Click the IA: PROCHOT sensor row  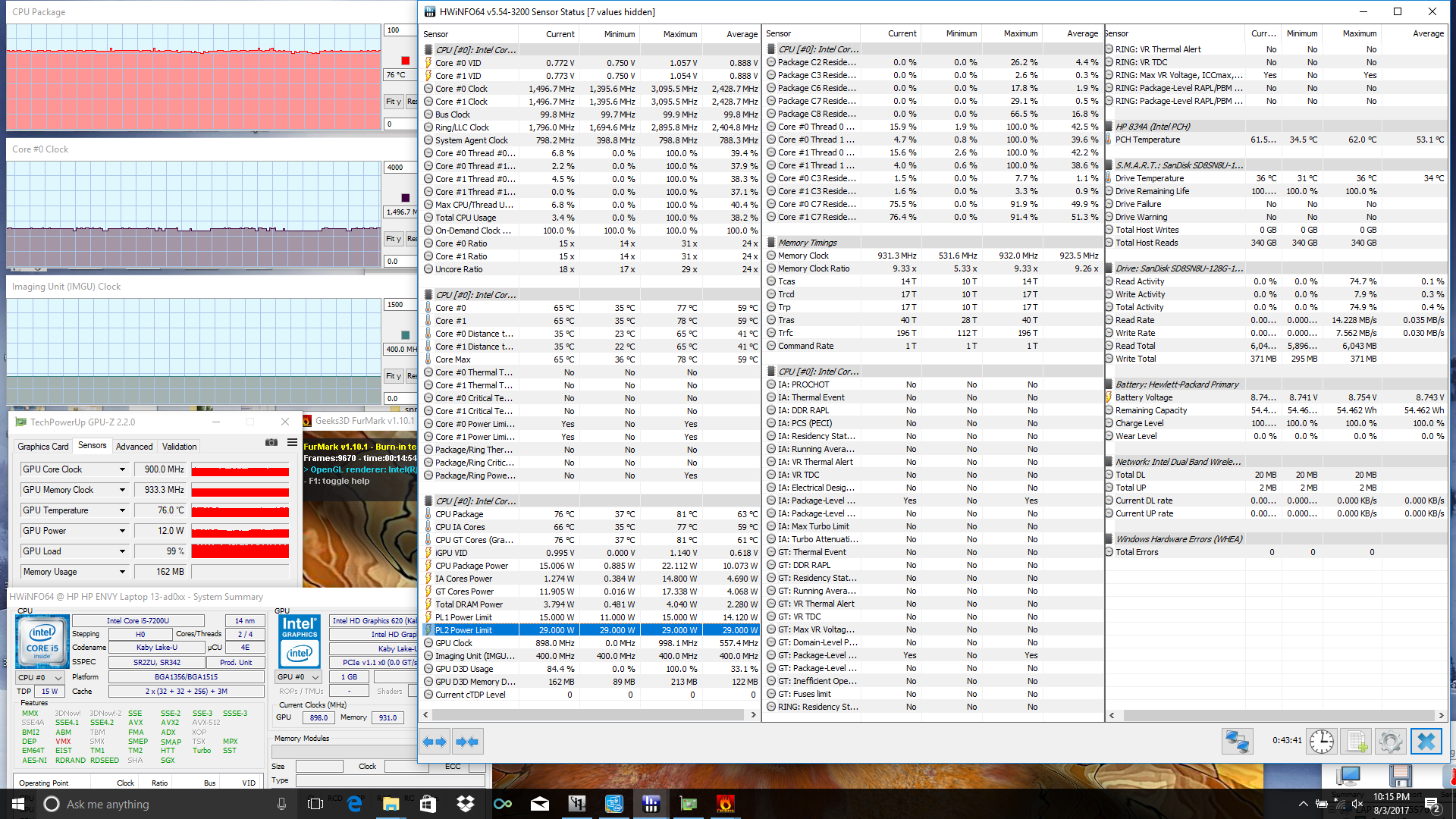tap(933, 384)
